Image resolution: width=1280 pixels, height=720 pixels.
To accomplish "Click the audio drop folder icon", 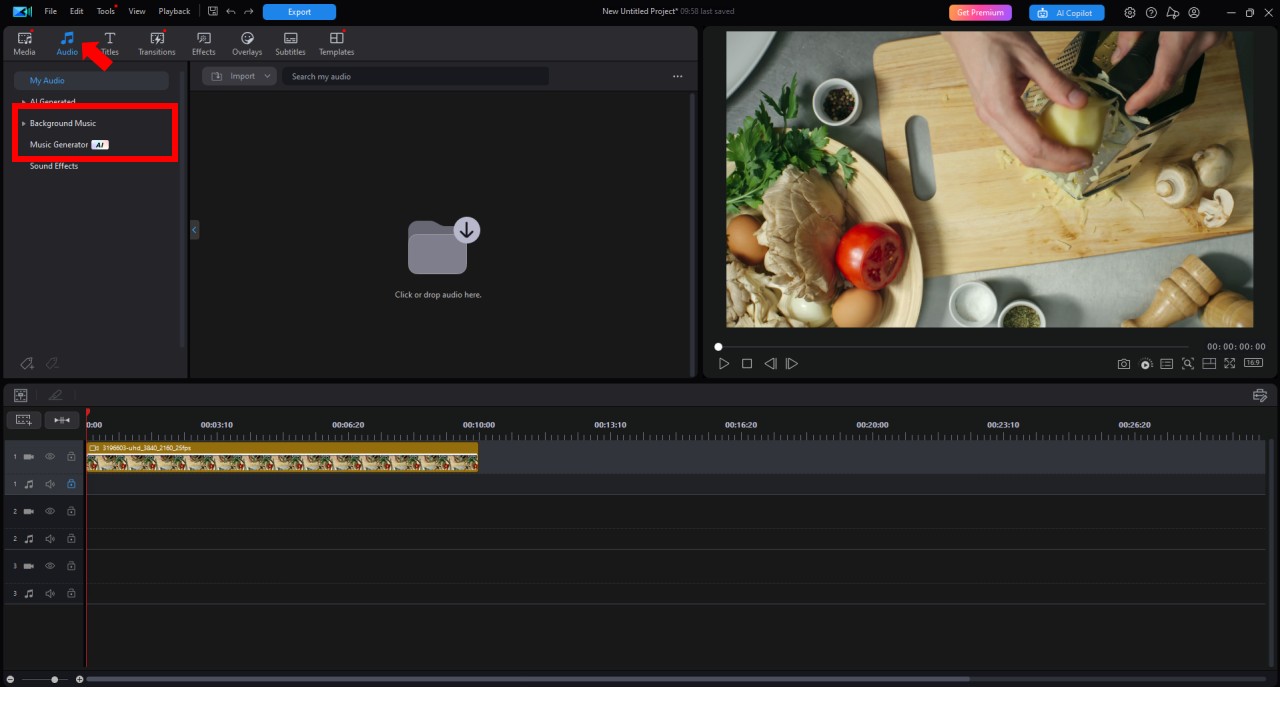I will (x=443, y=245).
